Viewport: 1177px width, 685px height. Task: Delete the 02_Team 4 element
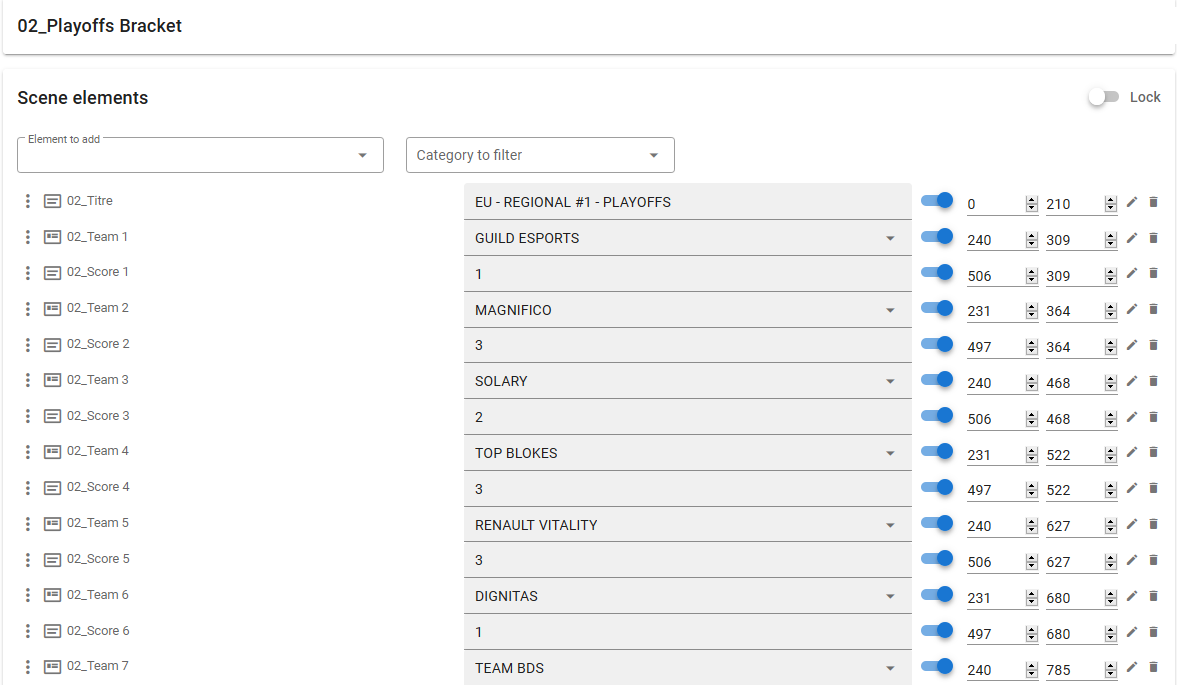(1153, 453)
